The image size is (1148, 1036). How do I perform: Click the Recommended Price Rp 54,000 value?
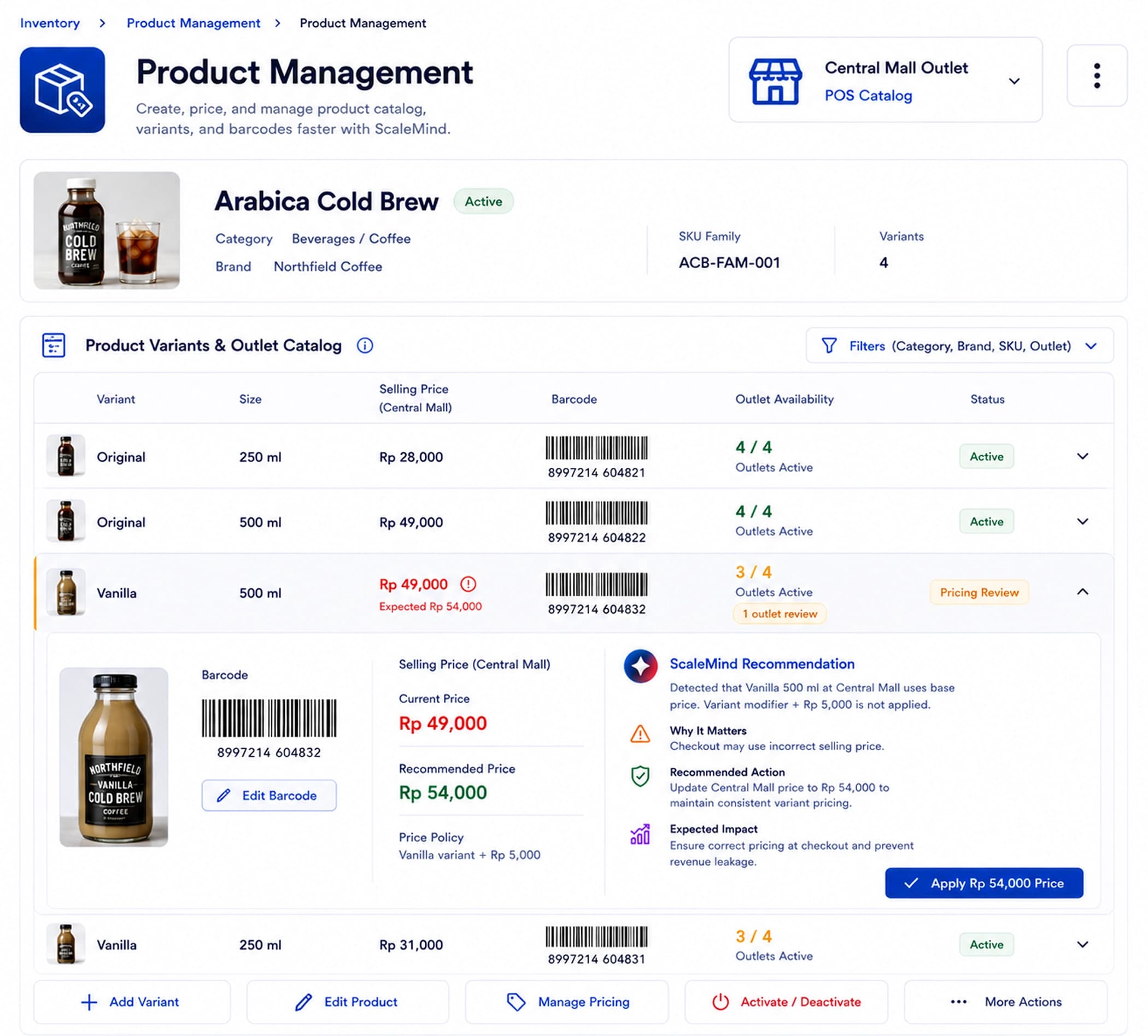click(x=443, y=793)
